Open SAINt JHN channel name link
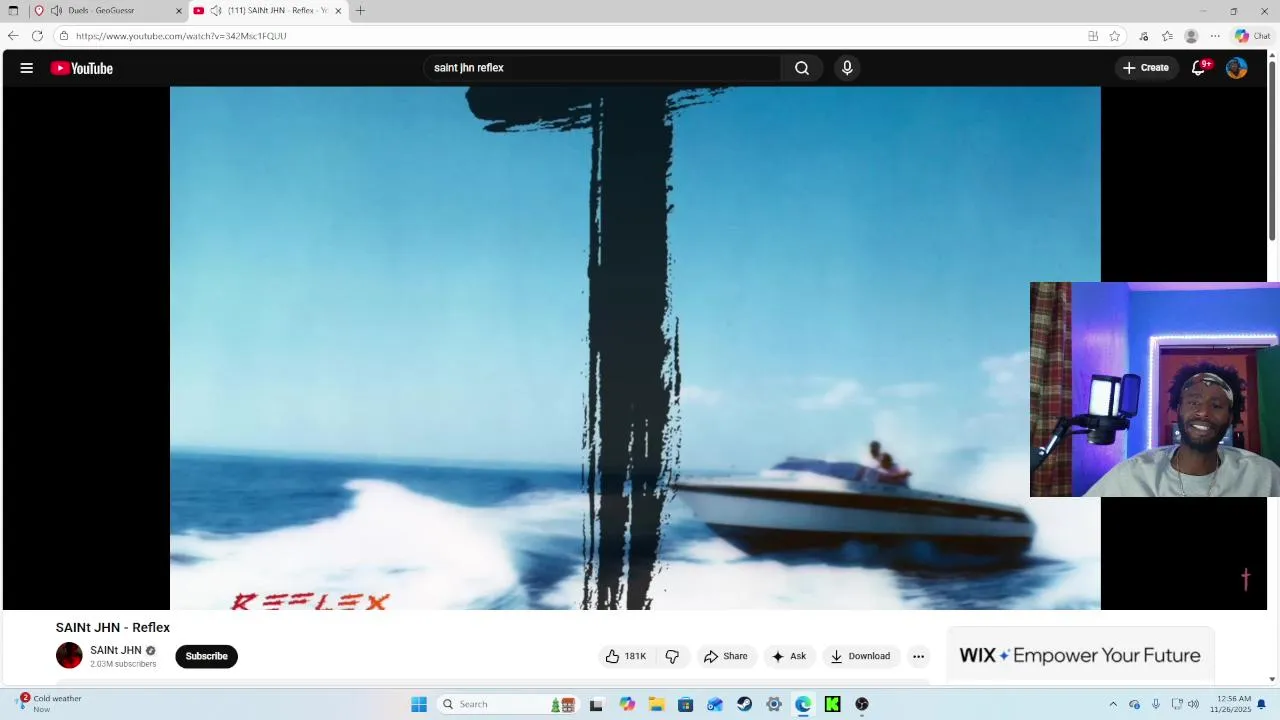The image size is (1280, 720). (x=116, y=650)
